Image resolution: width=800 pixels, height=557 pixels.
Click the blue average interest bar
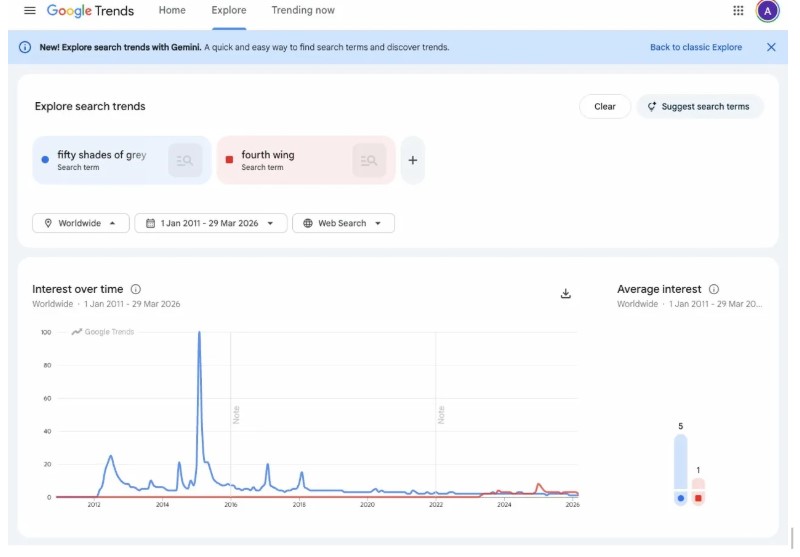(x=680, y=465)
